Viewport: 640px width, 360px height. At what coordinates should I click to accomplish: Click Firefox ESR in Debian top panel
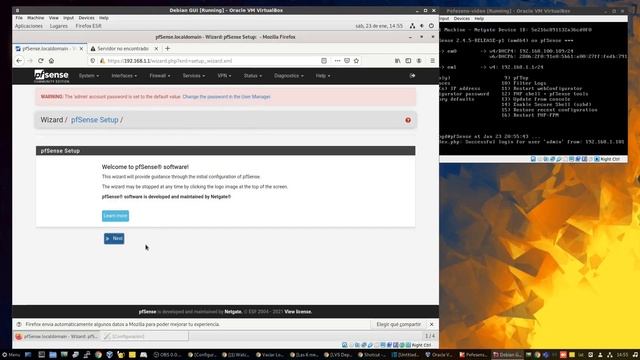[88, 26]
